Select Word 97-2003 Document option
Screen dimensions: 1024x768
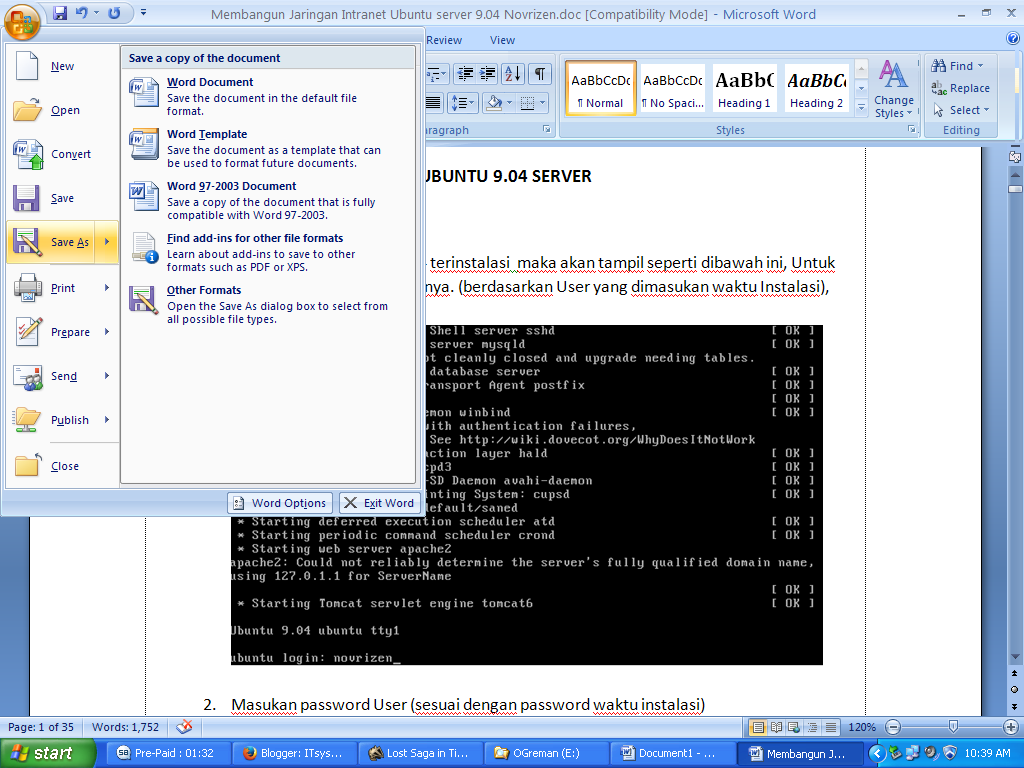pyautogui.click(x=268, y=200)
